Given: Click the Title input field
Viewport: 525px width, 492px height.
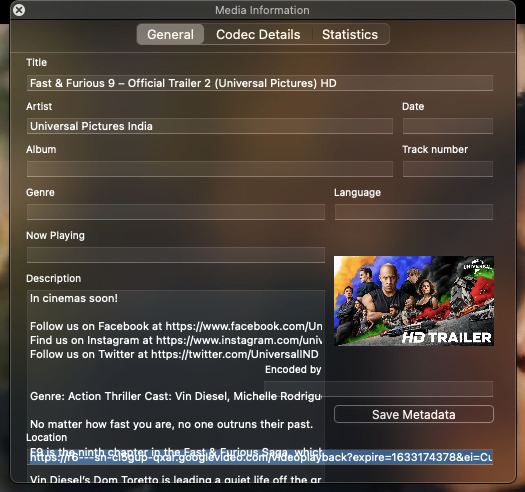Looking at the screenshot, I should point(259,83).
